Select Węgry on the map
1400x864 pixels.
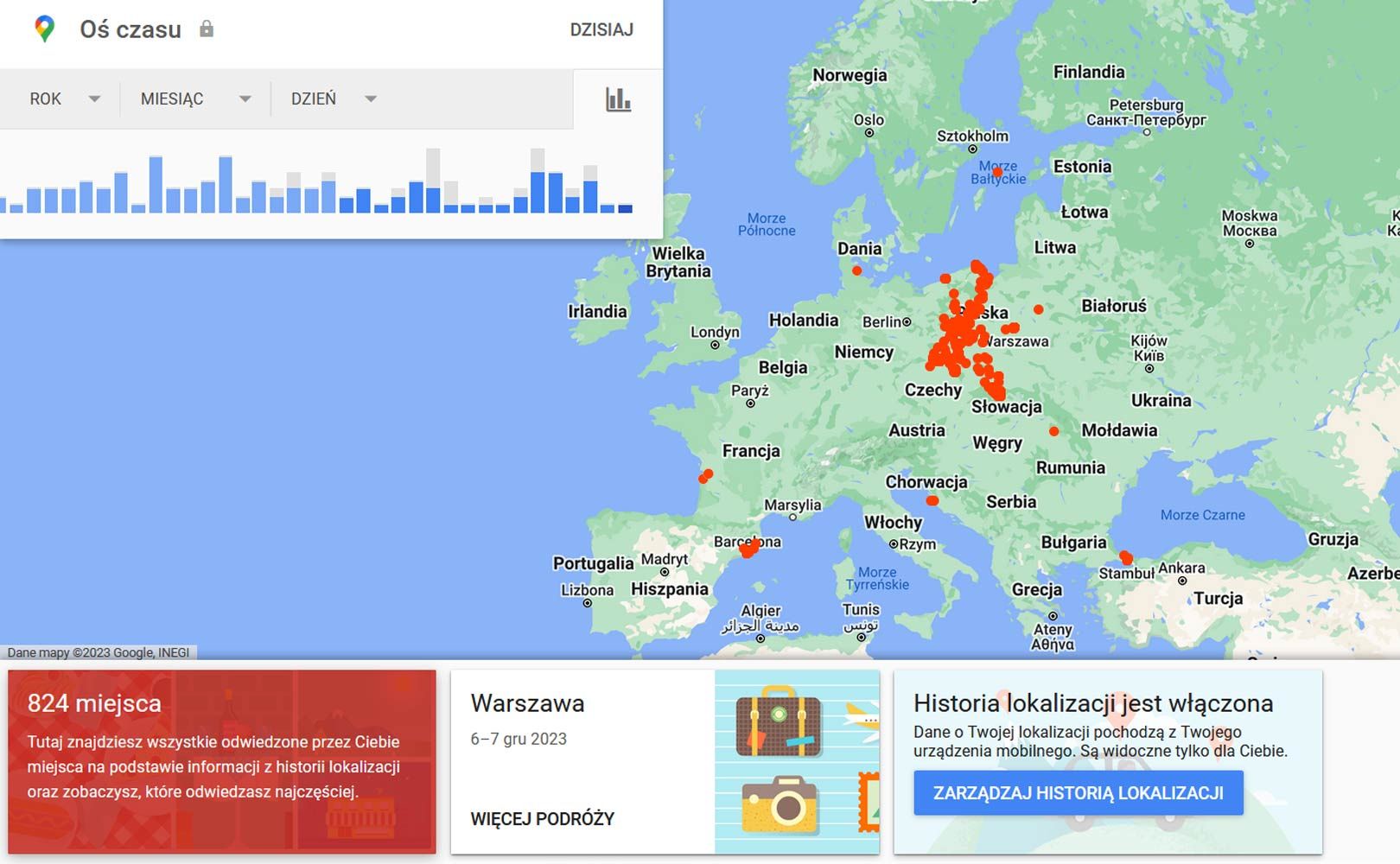pyautogui.click(x=997, y=443)
